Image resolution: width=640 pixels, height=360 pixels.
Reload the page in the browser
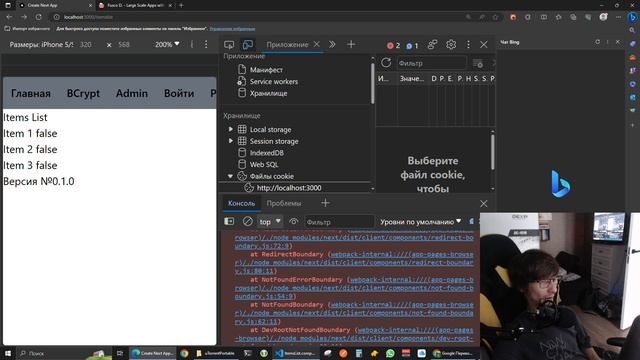point(39,17)
